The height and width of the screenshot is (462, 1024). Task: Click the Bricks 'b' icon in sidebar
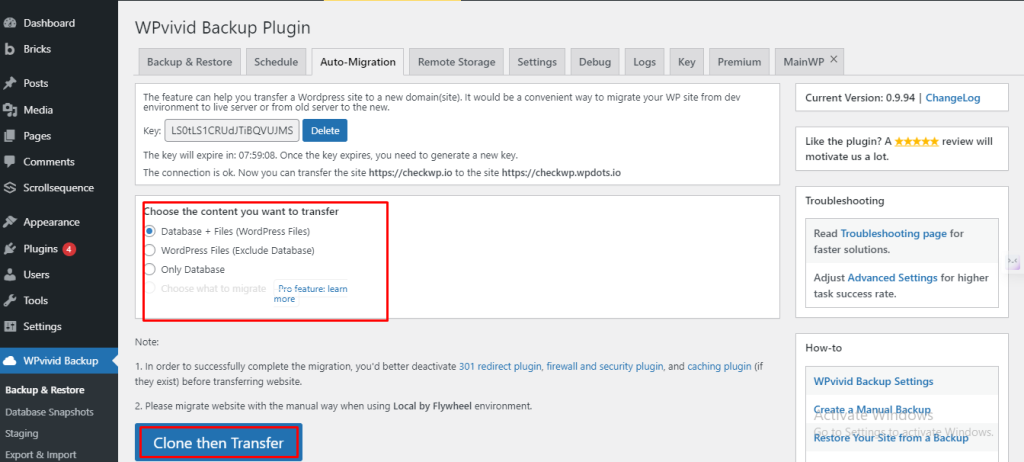(x=10, y=49)
